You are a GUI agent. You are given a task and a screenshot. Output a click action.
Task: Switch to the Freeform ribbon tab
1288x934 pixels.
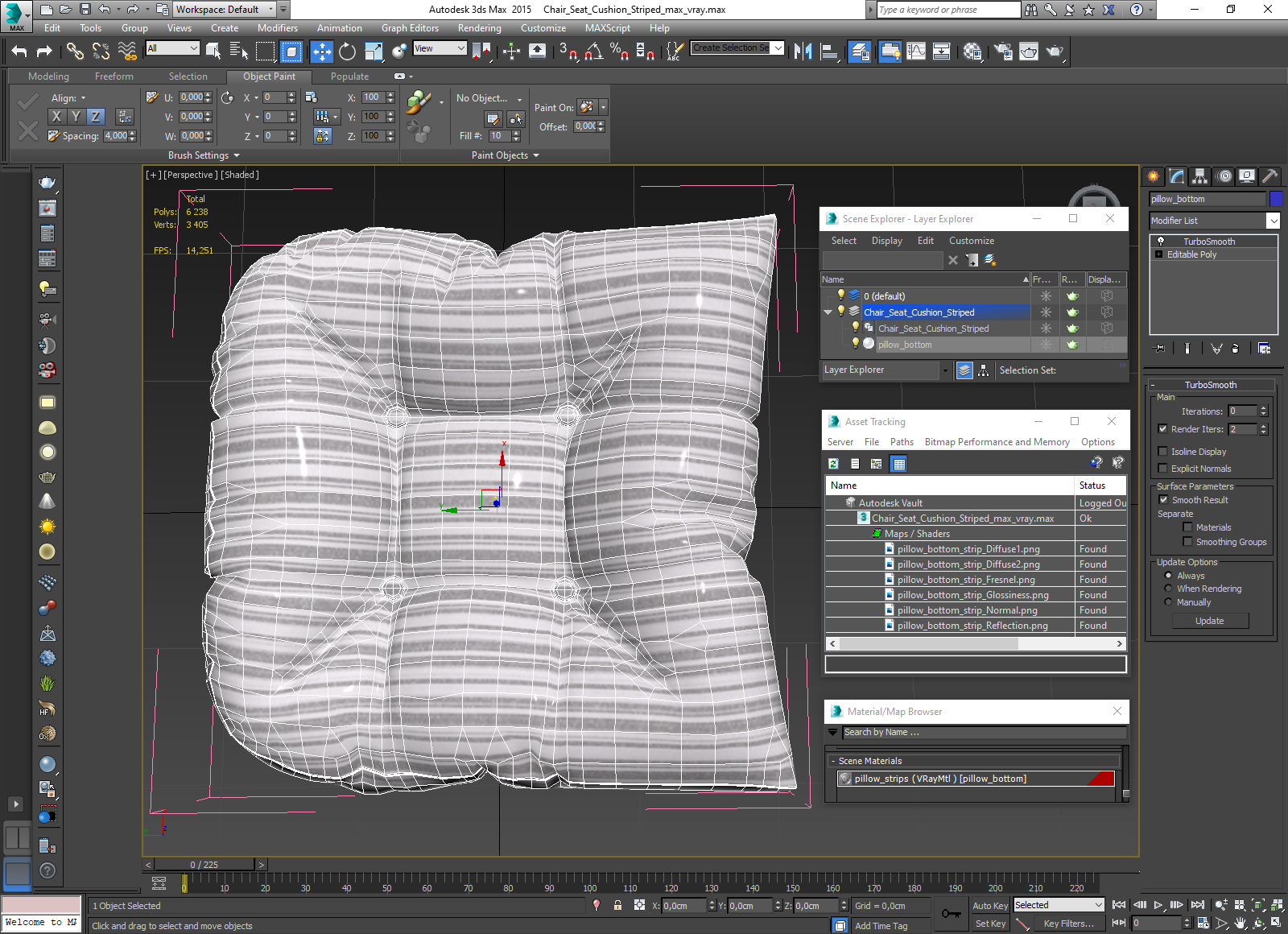point(114,76)
